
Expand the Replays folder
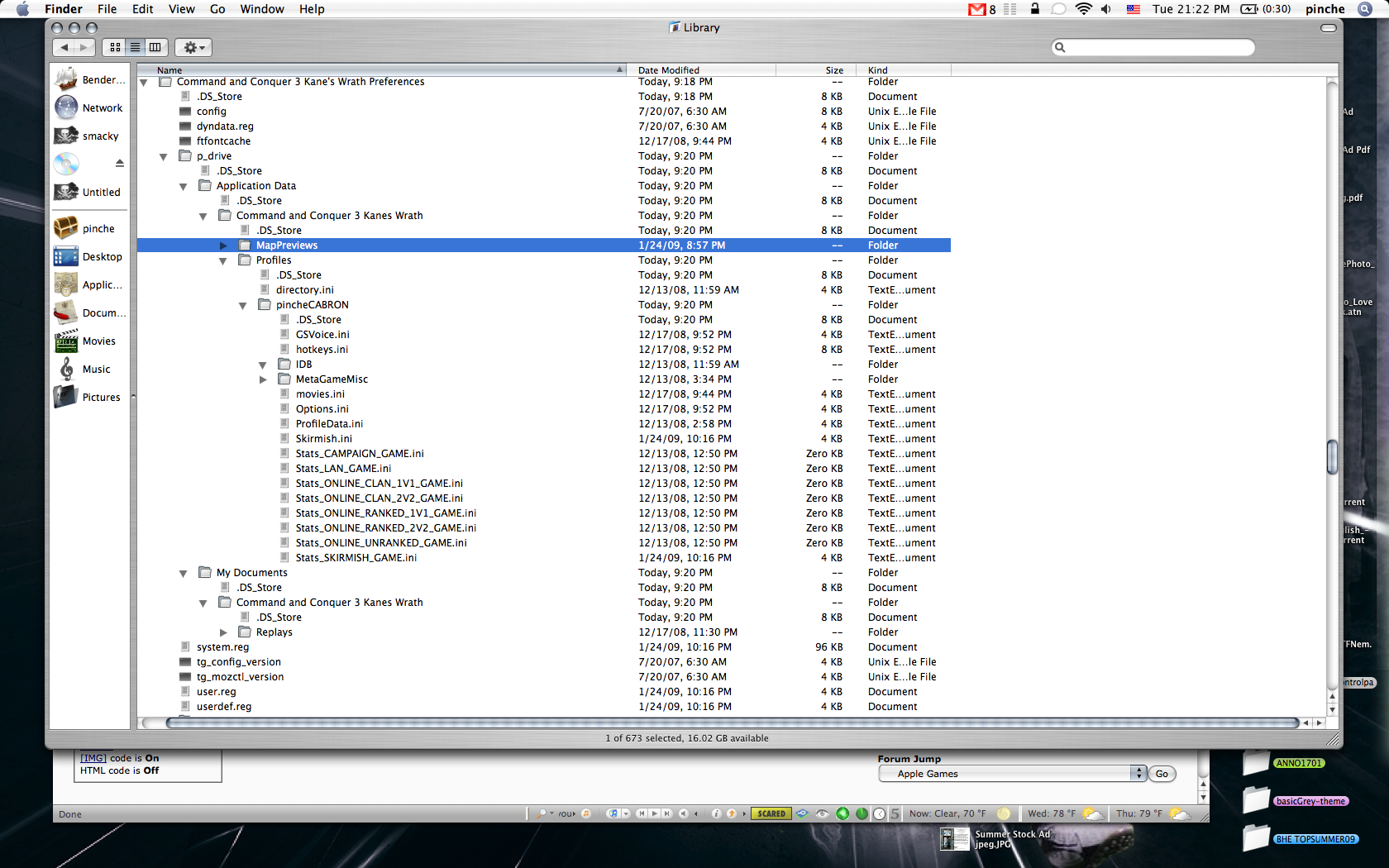pos(223,632)
